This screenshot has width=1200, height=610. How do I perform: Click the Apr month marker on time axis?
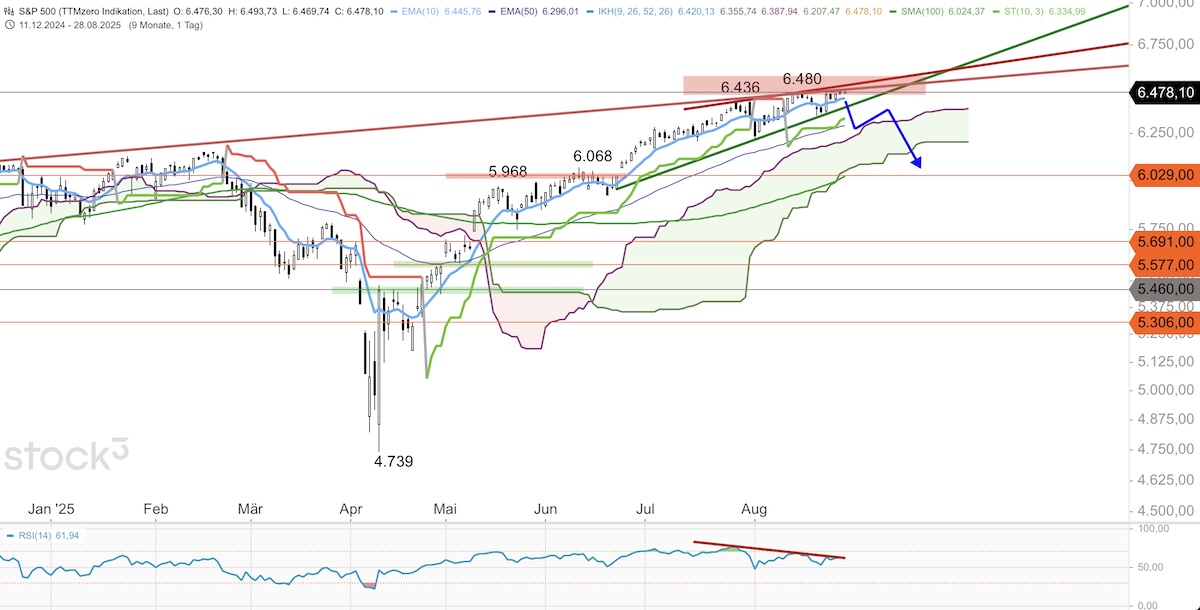350,509
